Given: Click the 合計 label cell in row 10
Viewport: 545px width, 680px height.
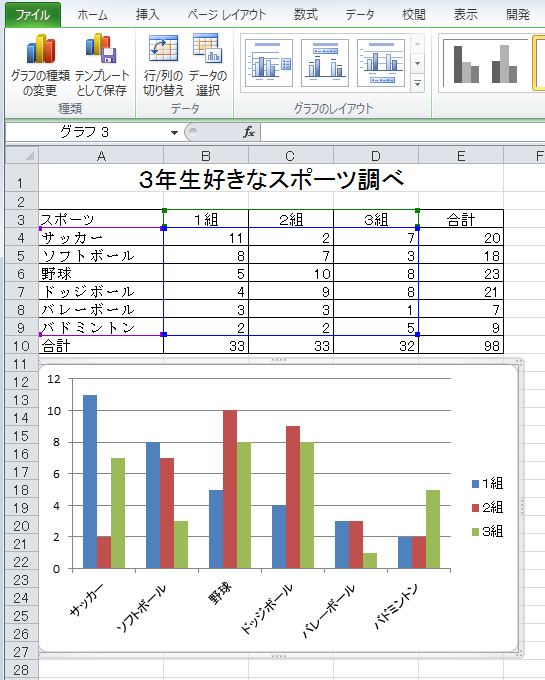Looking at the screenshot, I should pyautogui.click(x=101, y=345).
